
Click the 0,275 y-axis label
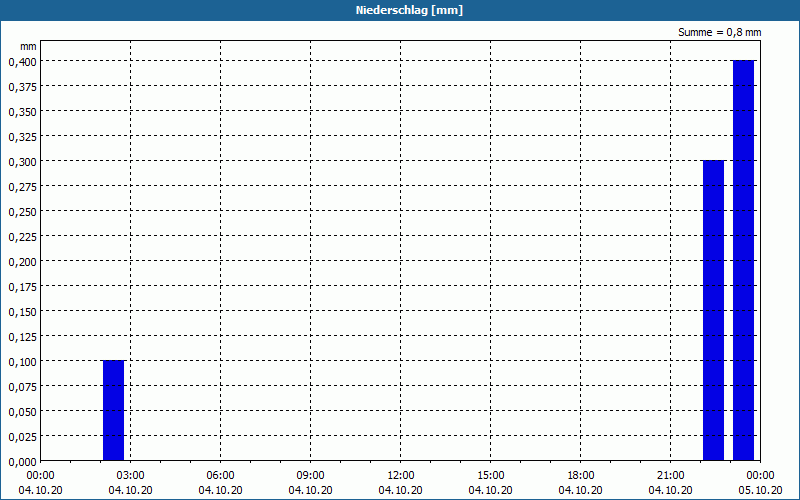point(22,187)
